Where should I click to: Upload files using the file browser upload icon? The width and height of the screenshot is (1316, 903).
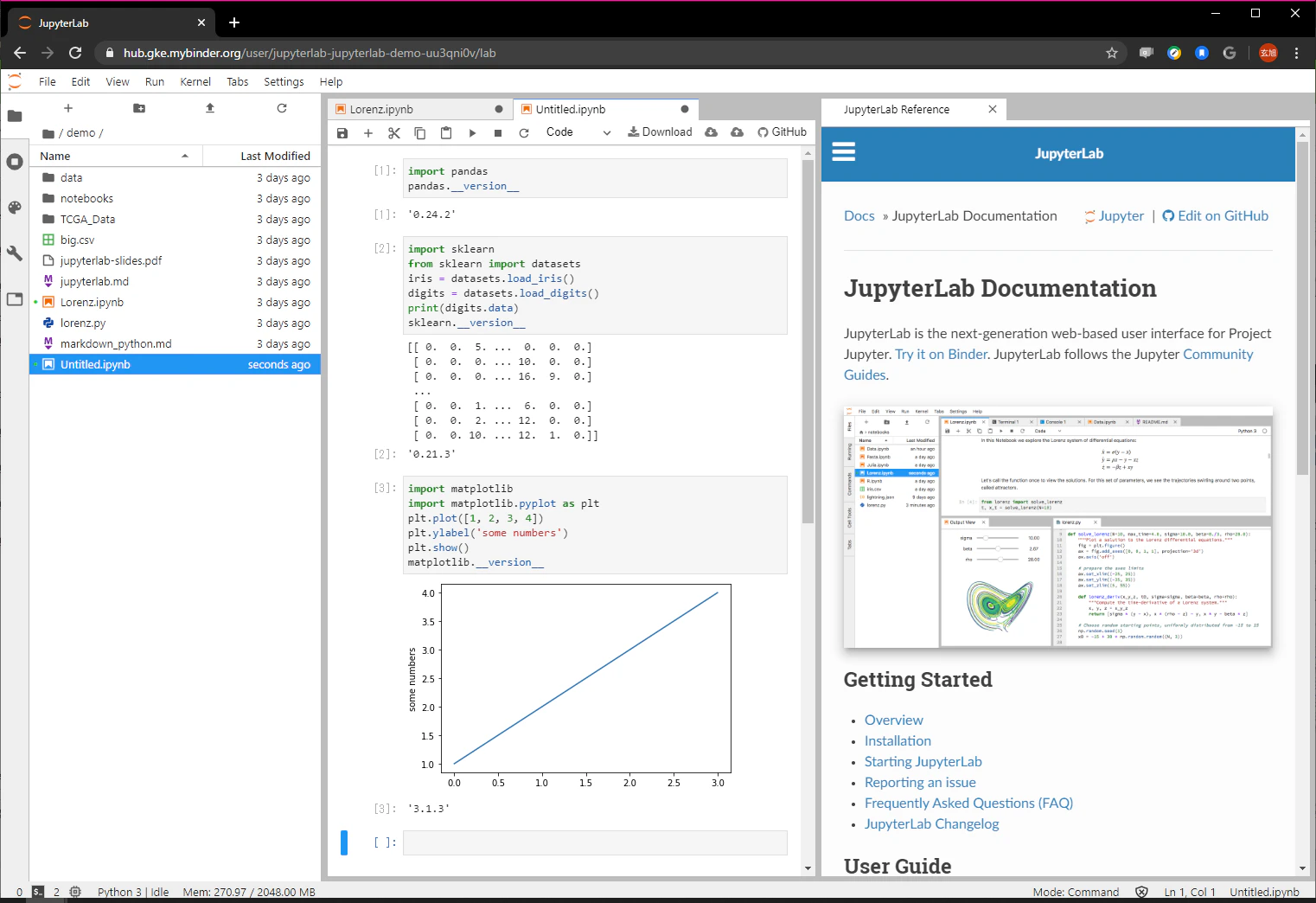(x=210, y=108)
